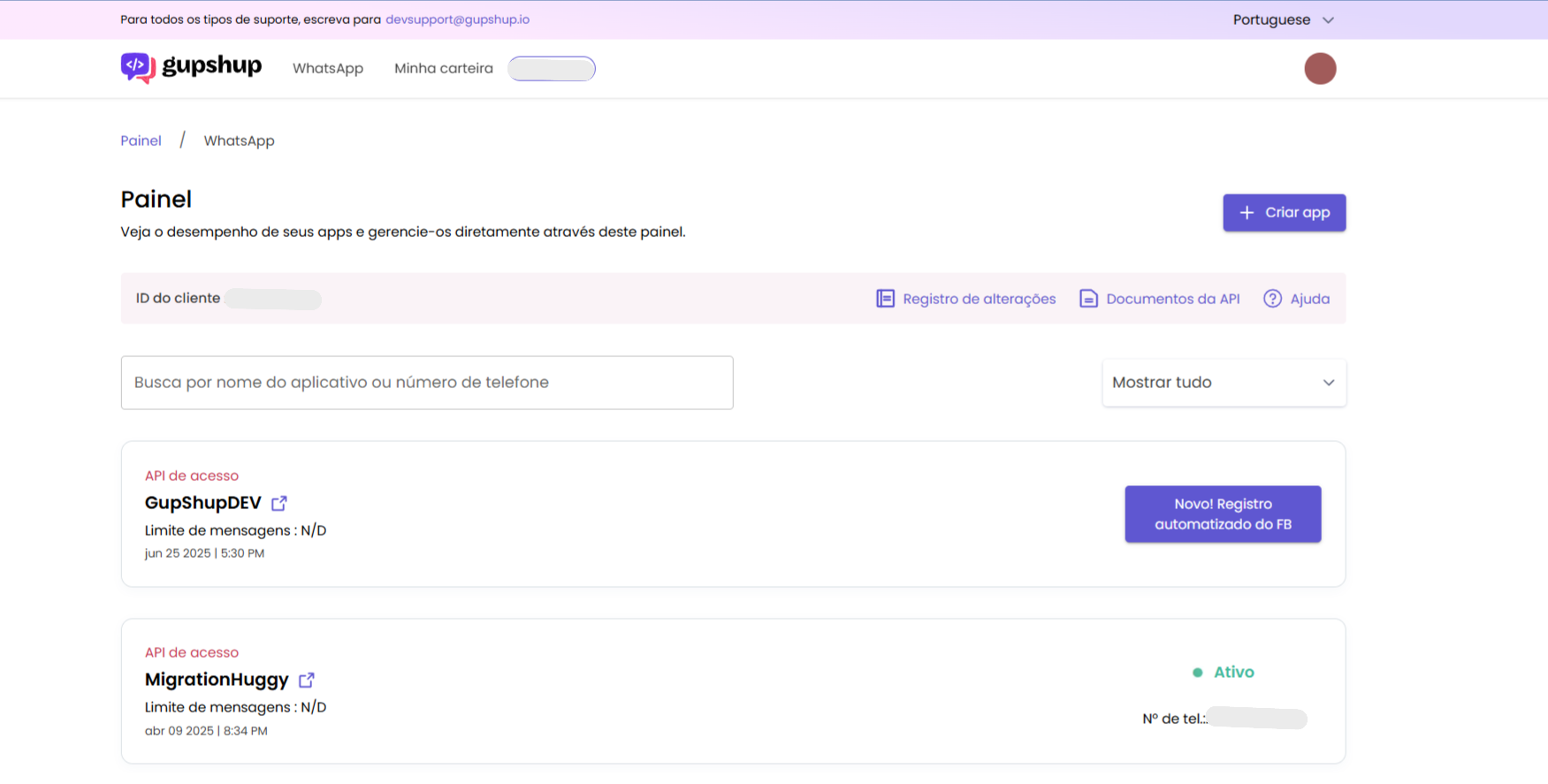Click the WhatsApp breadcrumb

pyautogui.click(x=239, y=141)
